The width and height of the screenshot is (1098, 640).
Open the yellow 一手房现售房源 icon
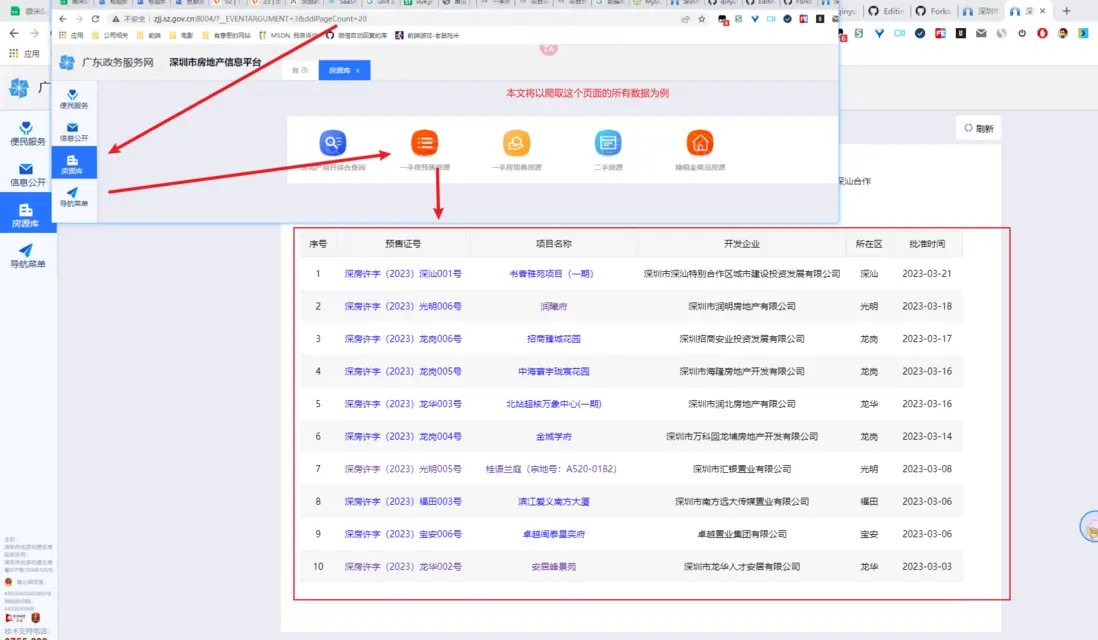tap(517, 143)
